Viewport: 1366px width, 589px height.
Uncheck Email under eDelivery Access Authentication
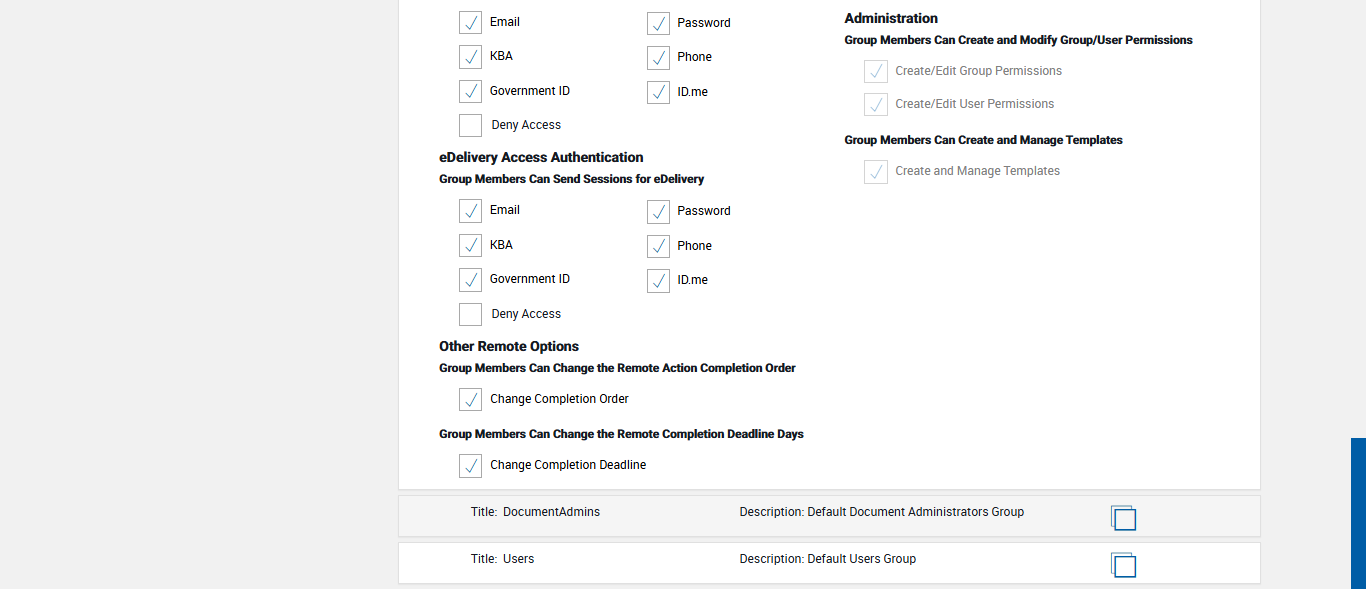pyautogui.click(x=470, y=211)
